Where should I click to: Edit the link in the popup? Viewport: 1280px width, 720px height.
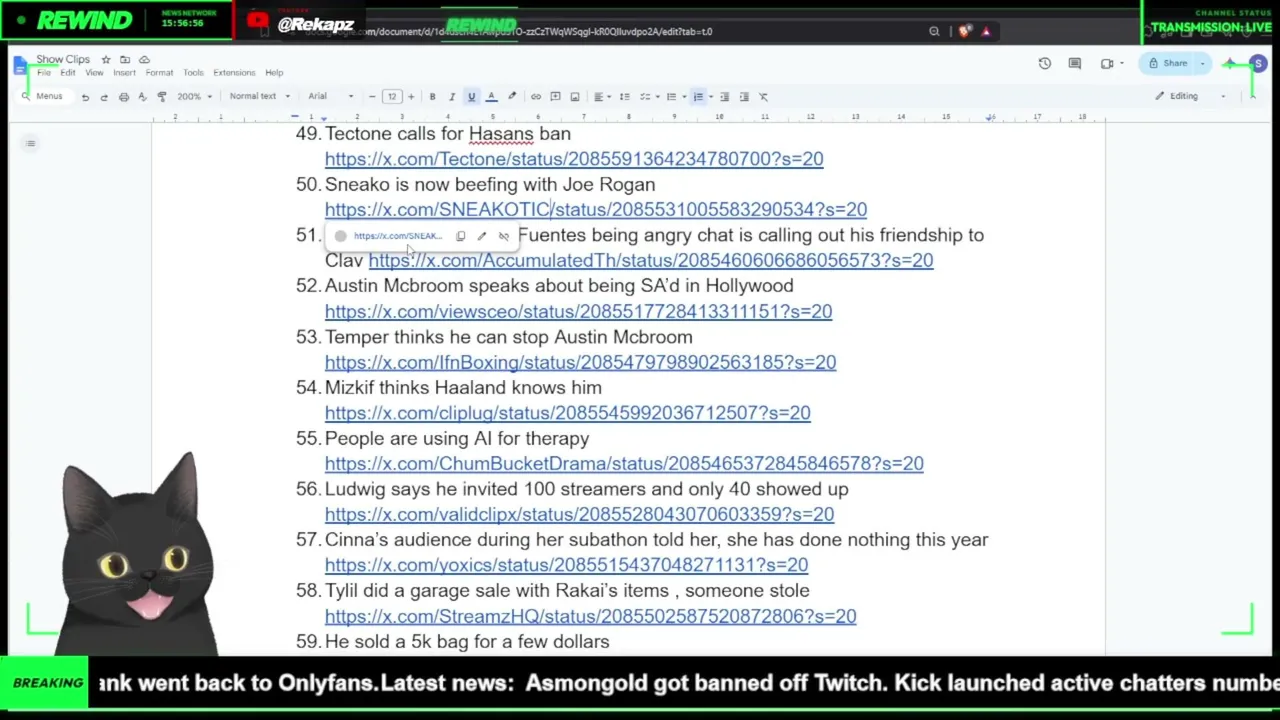(x=482, y=237)
